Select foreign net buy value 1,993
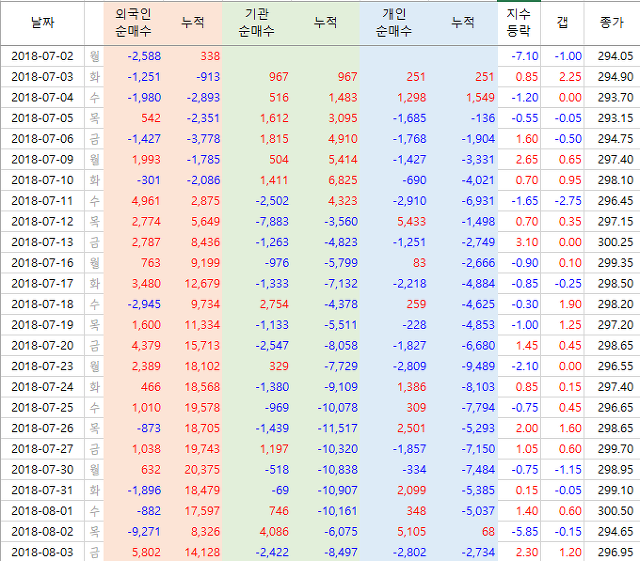The height and width of the screenshot is (561, 640). 146,160
